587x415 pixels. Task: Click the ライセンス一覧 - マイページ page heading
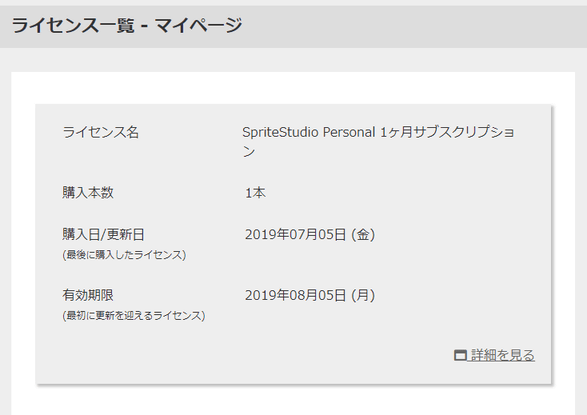127,25
